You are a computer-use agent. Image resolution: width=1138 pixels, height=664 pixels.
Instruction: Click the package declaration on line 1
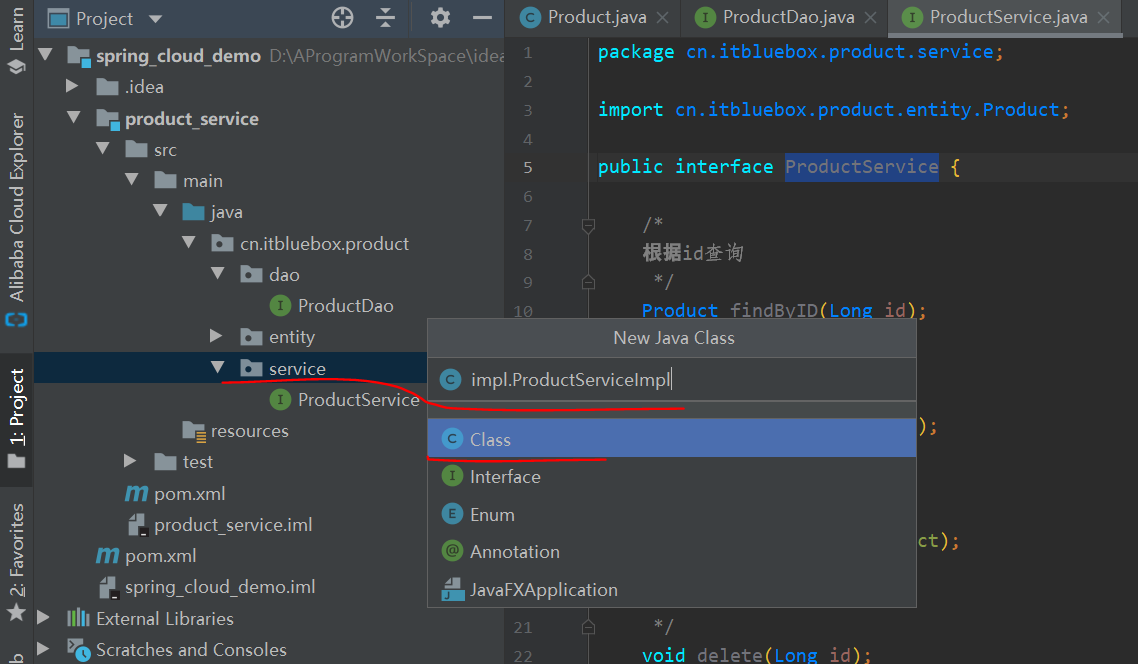pyautogui.click(x=801, y=52)
